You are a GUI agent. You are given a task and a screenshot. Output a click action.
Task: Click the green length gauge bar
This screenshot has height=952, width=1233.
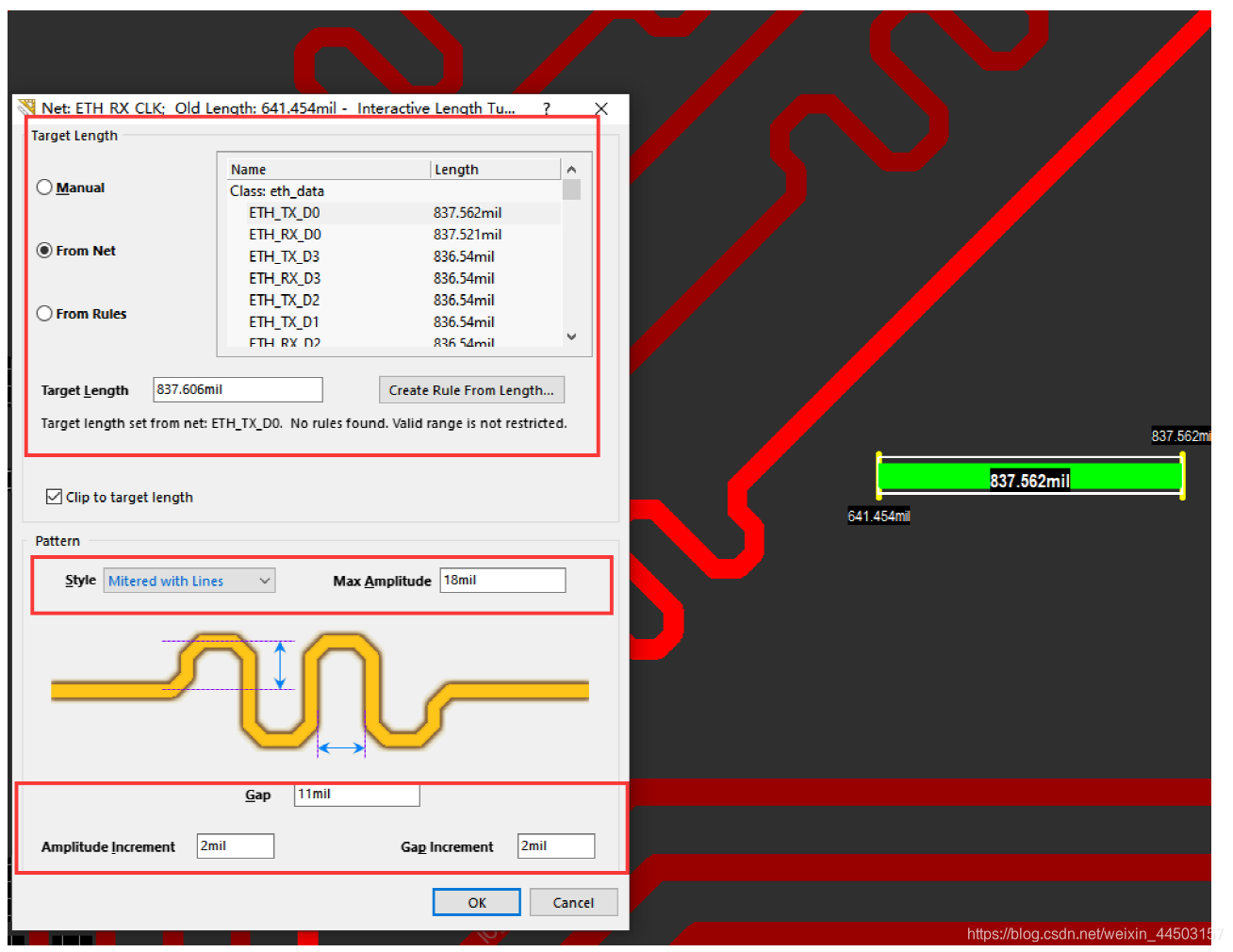tap(1029, 476)
